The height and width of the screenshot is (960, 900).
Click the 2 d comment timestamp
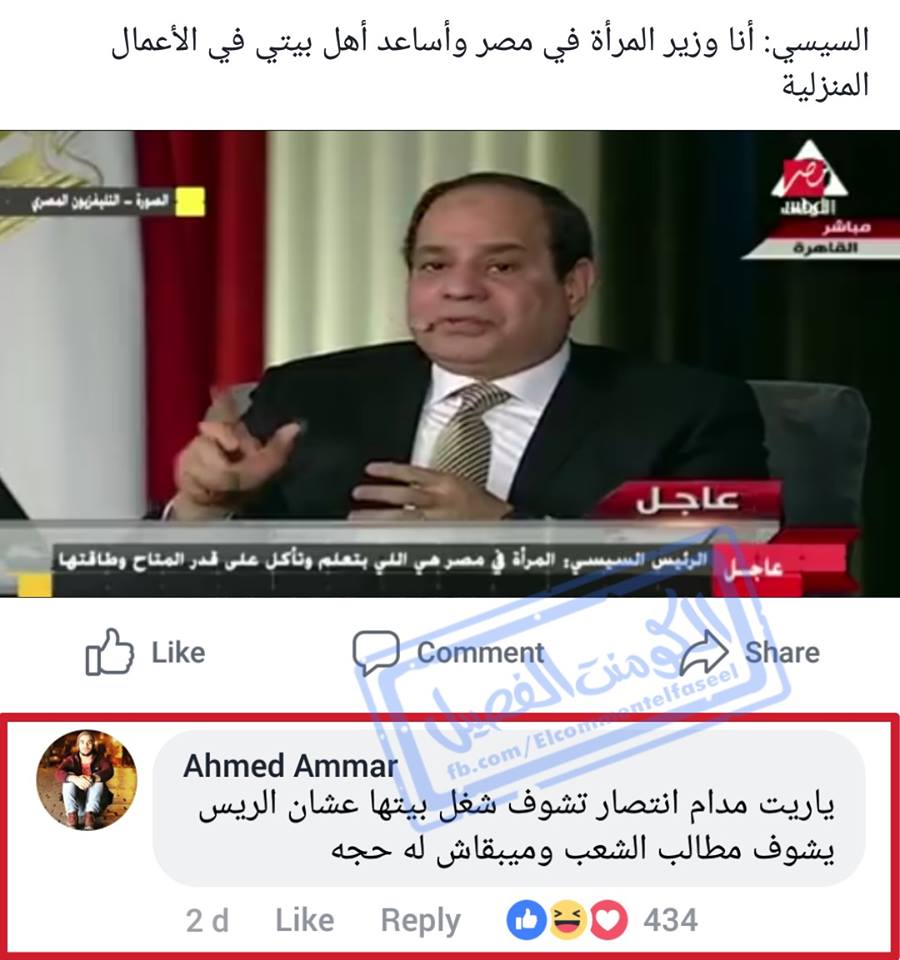[208, 921]
